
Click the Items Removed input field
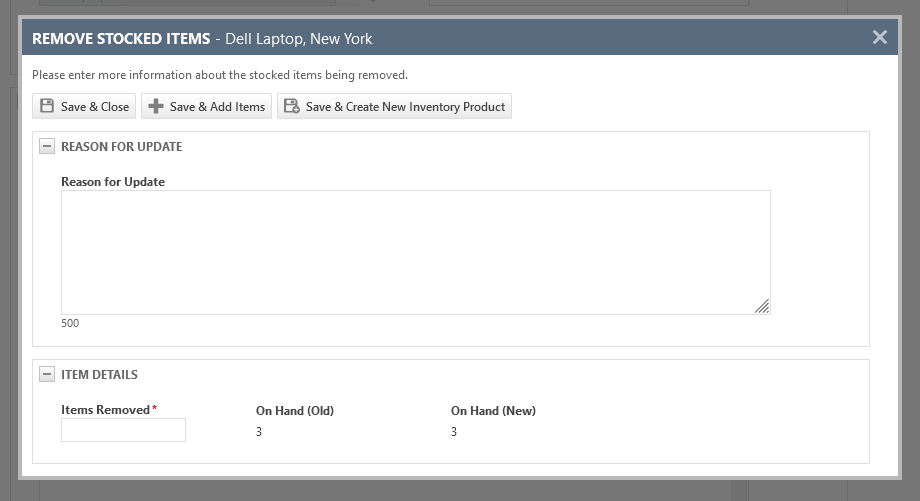pos(123,430)
